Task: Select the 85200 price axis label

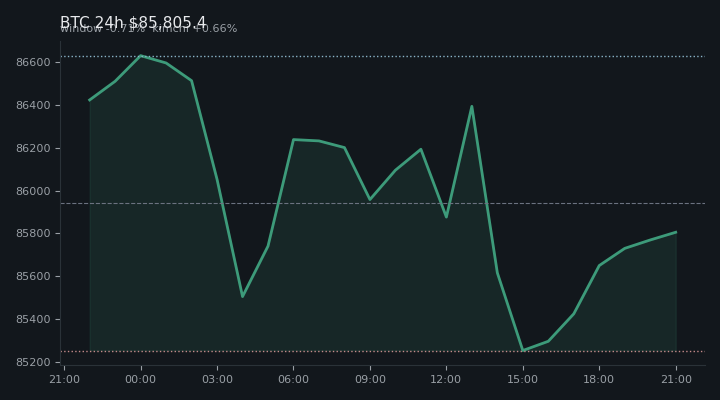Action: pyautogui.click(x=33, y=362)
